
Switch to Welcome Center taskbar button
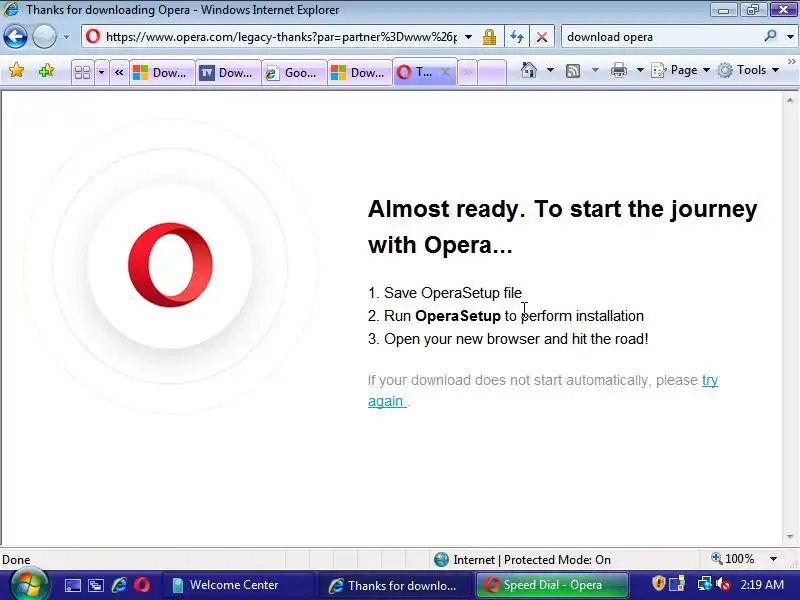coord(237,585)
